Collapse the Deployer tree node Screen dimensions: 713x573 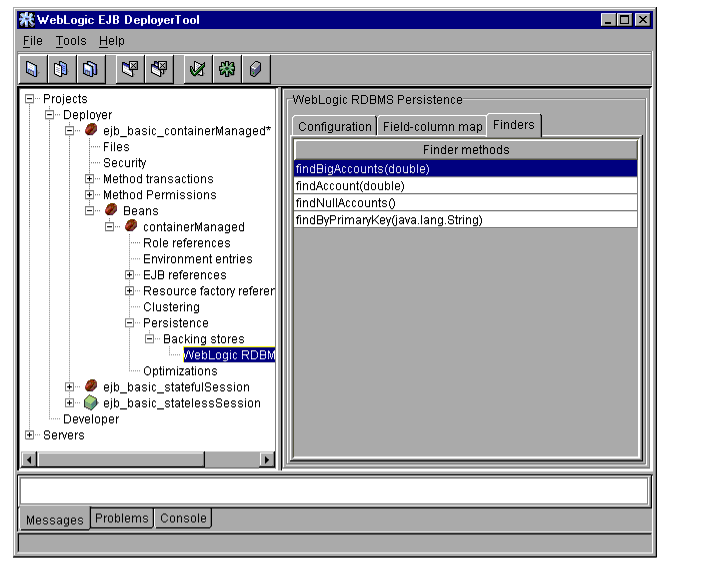pos(50,115)
